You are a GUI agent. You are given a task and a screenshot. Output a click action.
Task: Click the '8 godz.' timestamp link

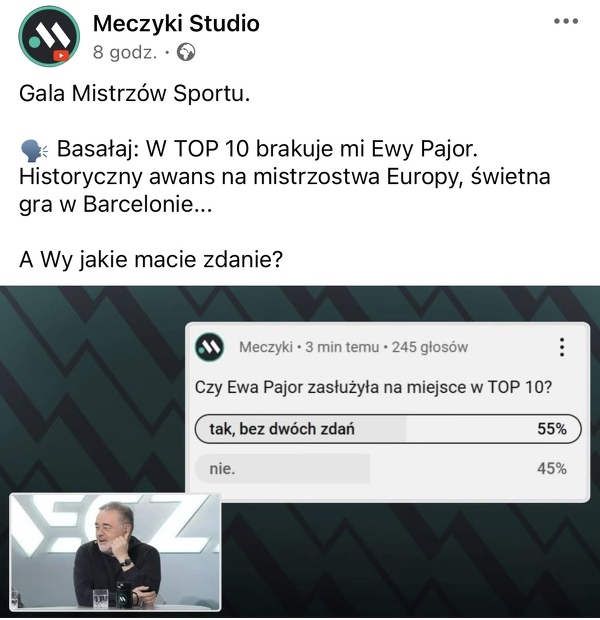click(x=125, y=52)
